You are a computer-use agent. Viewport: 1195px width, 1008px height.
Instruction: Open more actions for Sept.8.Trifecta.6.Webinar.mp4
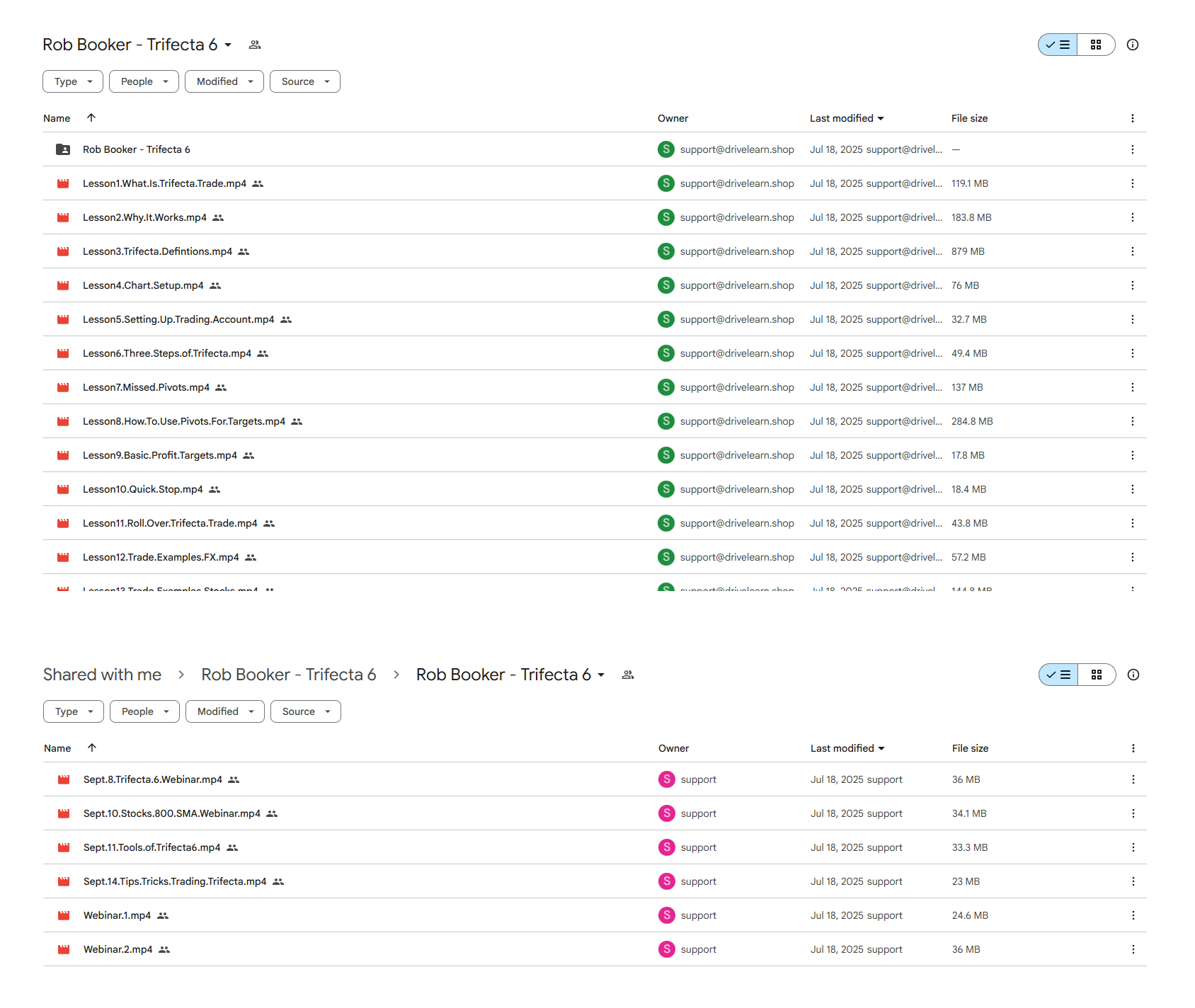point(1133,779)
